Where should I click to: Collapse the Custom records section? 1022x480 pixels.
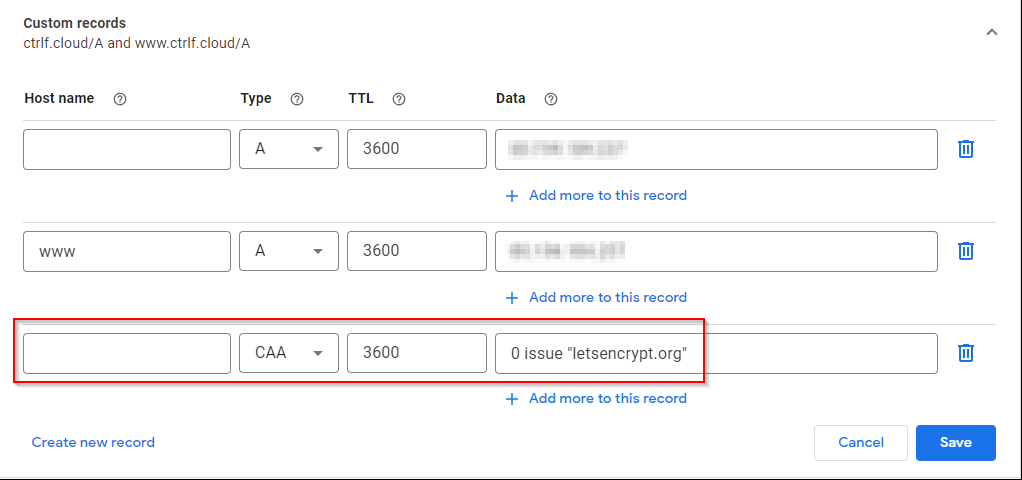click(991, 32)
